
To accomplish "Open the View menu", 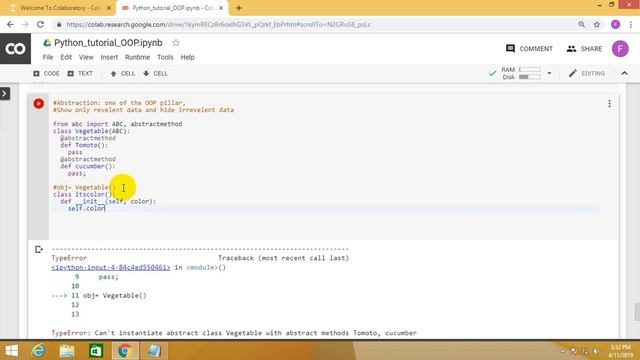I will click(86, 57).
